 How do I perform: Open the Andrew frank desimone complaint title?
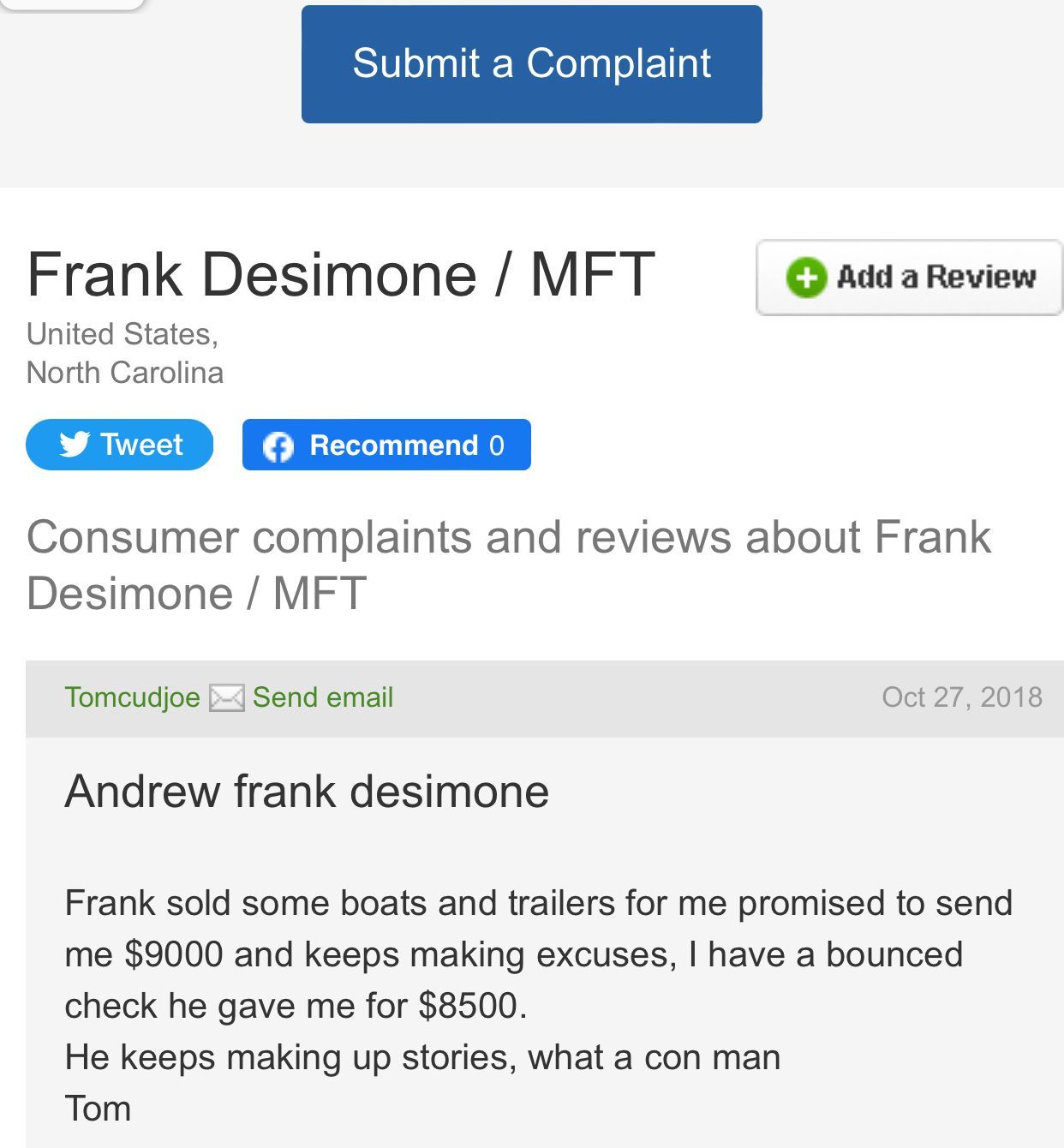click(307, 791)
